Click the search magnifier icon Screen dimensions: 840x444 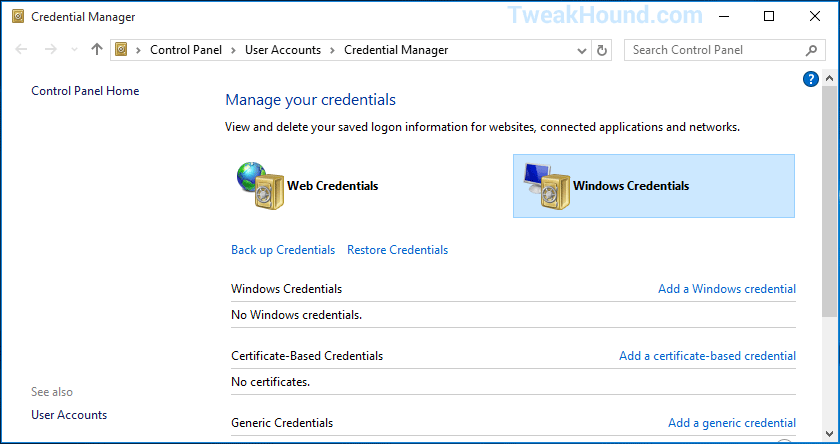[x=811, y=50]
